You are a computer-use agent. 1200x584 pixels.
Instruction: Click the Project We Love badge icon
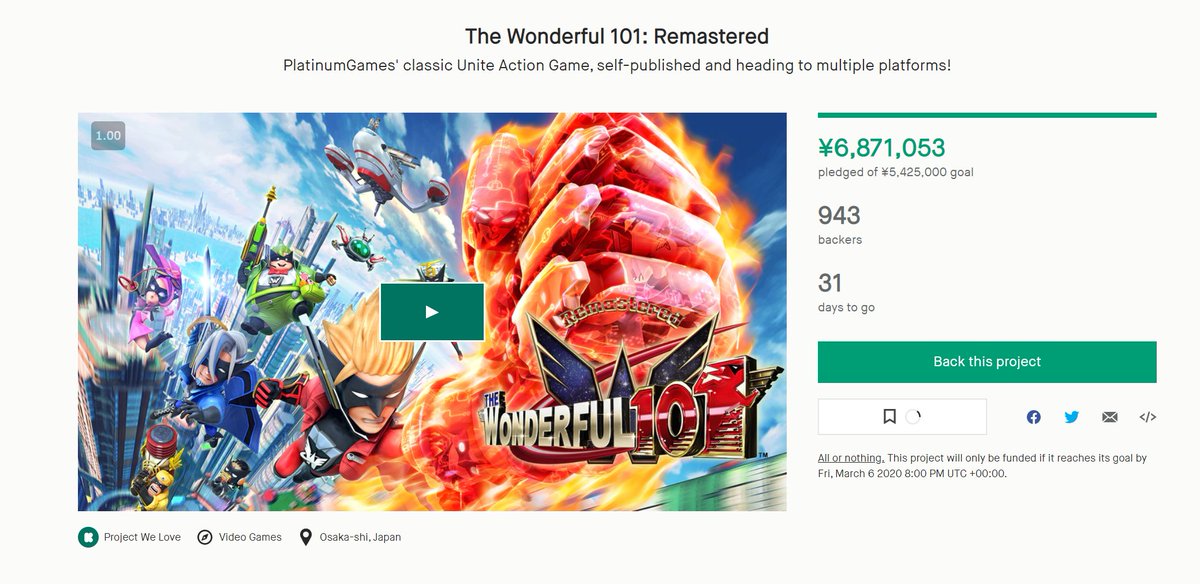88,537
